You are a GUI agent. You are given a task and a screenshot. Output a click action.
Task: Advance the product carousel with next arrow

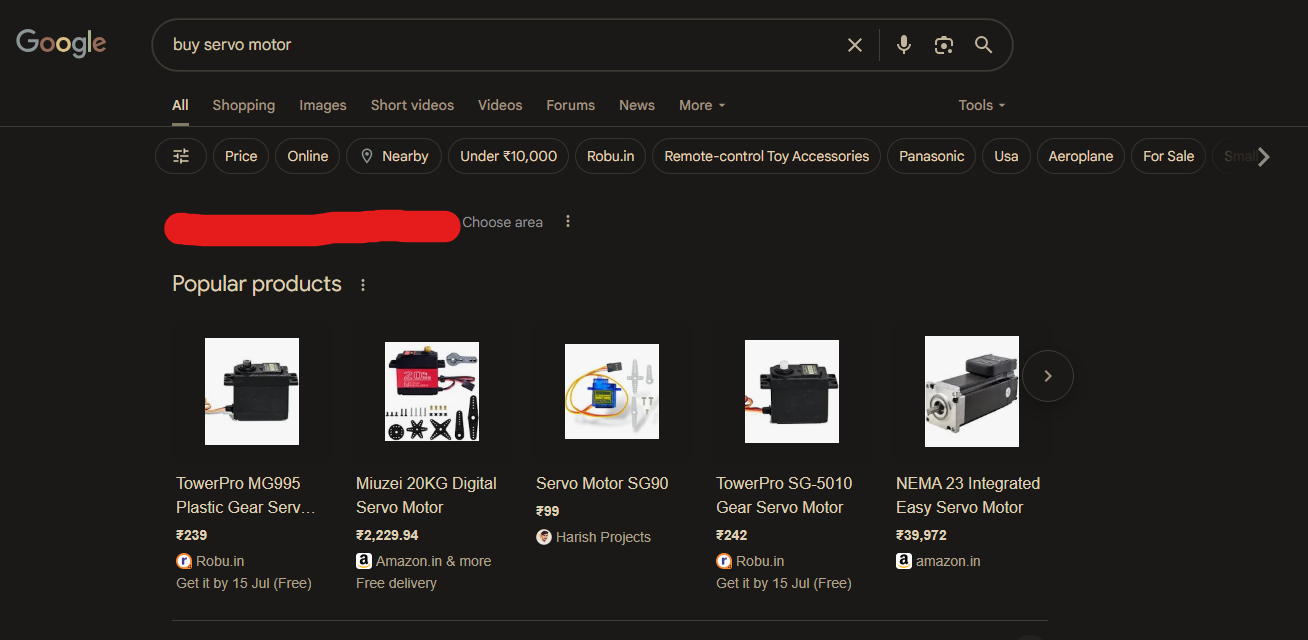coord(1048,376)
